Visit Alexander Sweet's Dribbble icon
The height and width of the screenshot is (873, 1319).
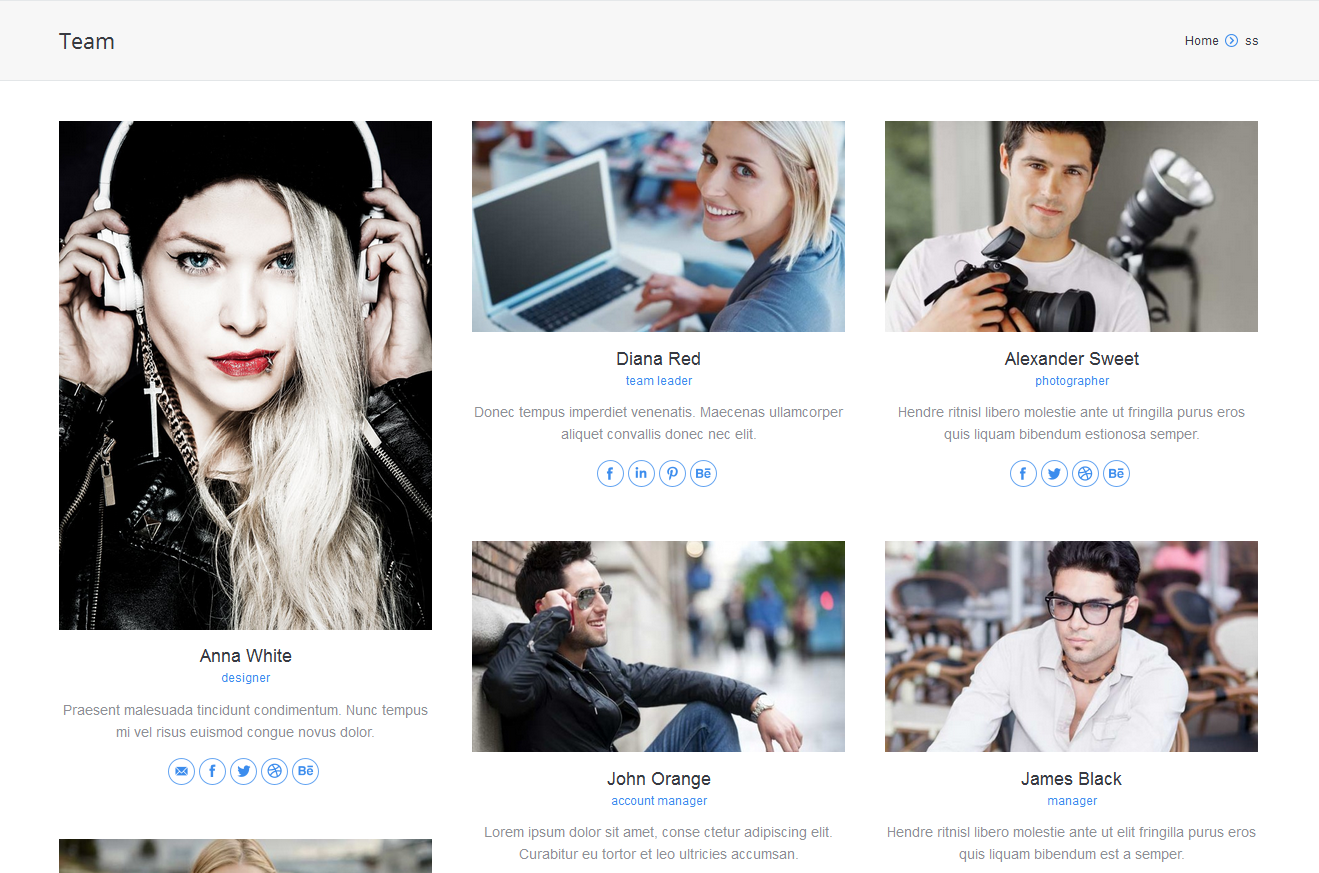pyautogui.click(x=1085, y=474)
